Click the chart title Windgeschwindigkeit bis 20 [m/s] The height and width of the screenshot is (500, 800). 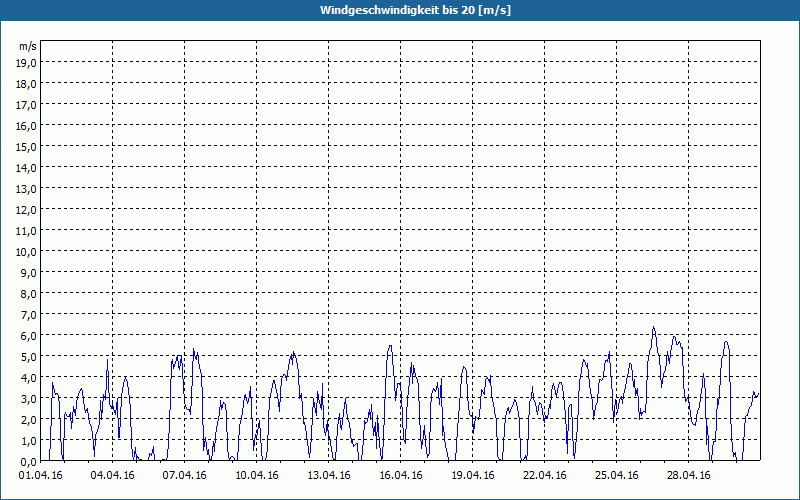(x=400, y=10)
